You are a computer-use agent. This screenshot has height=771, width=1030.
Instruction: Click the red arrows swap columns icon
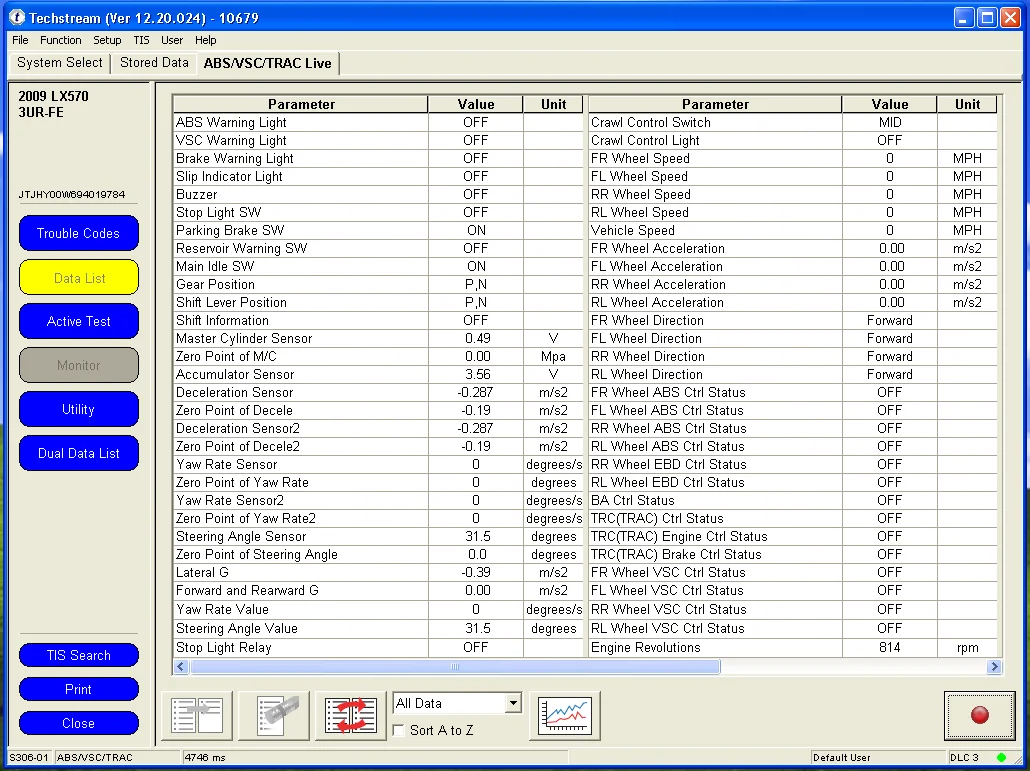[351, 715]
